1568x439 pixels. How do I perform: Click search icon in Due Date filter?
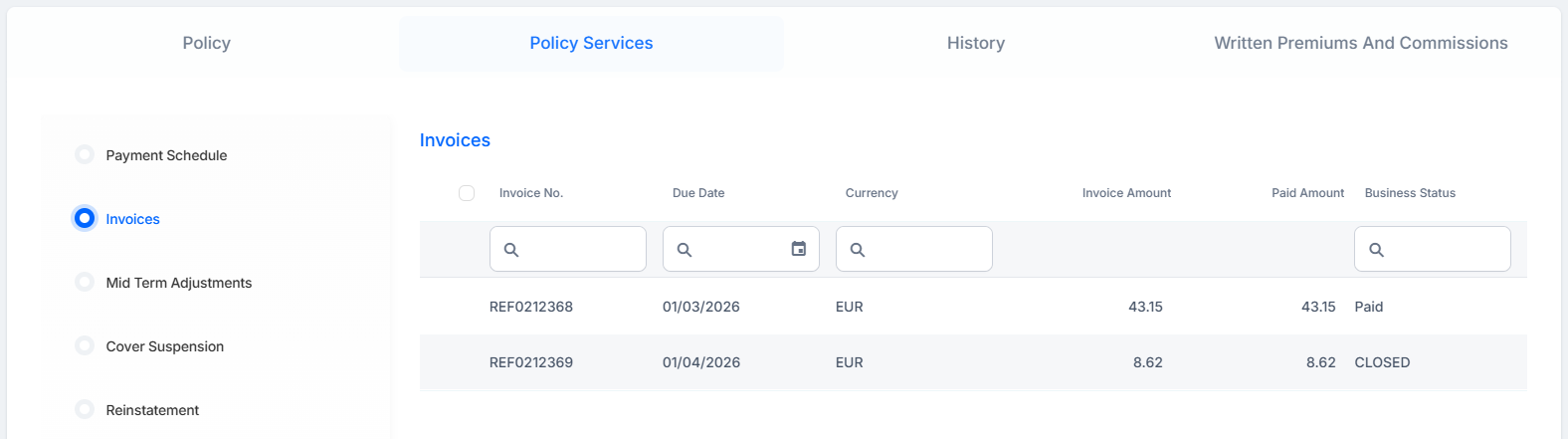685,250
